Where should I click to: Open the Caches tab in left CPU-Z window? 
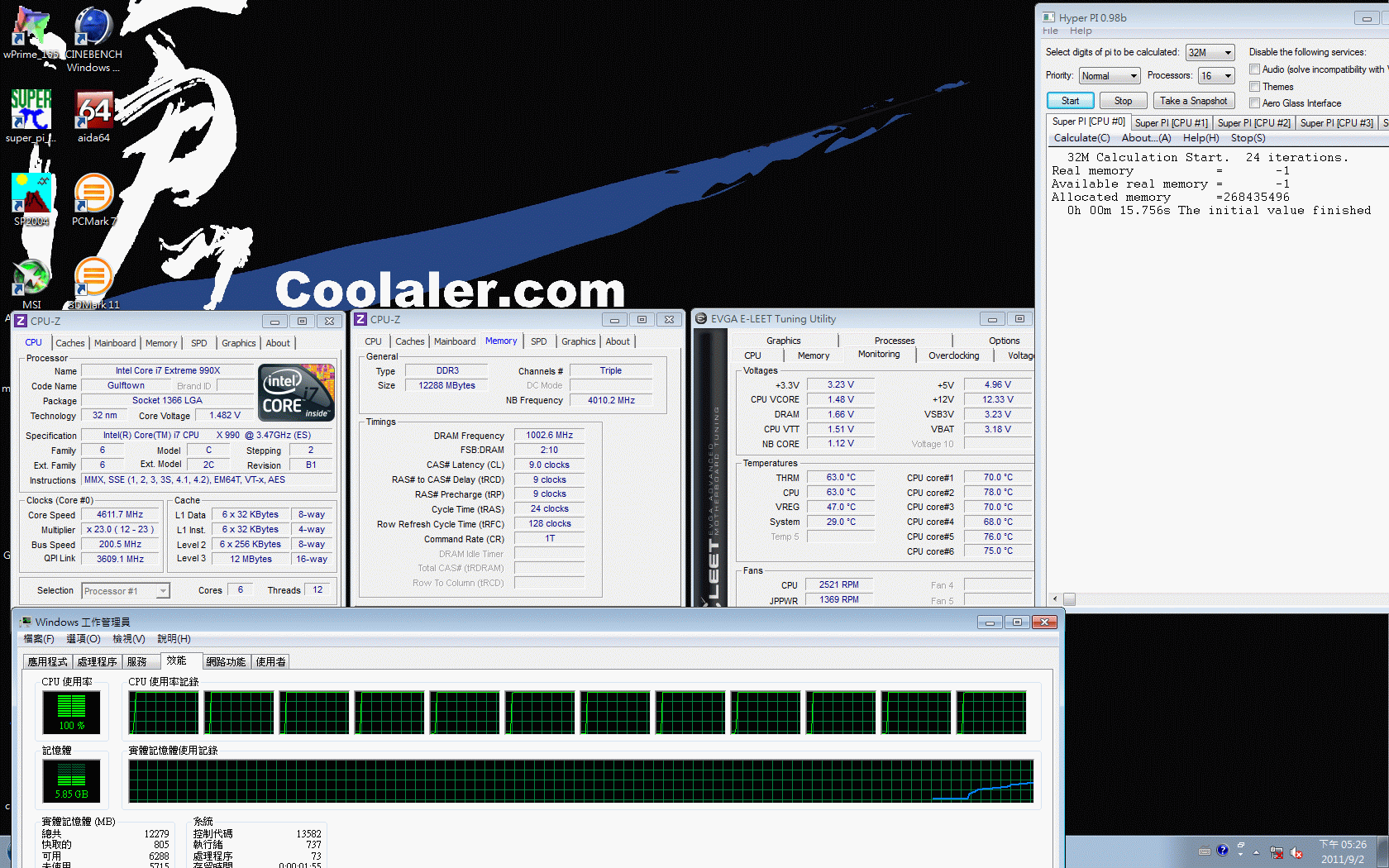tap(70, 343)
